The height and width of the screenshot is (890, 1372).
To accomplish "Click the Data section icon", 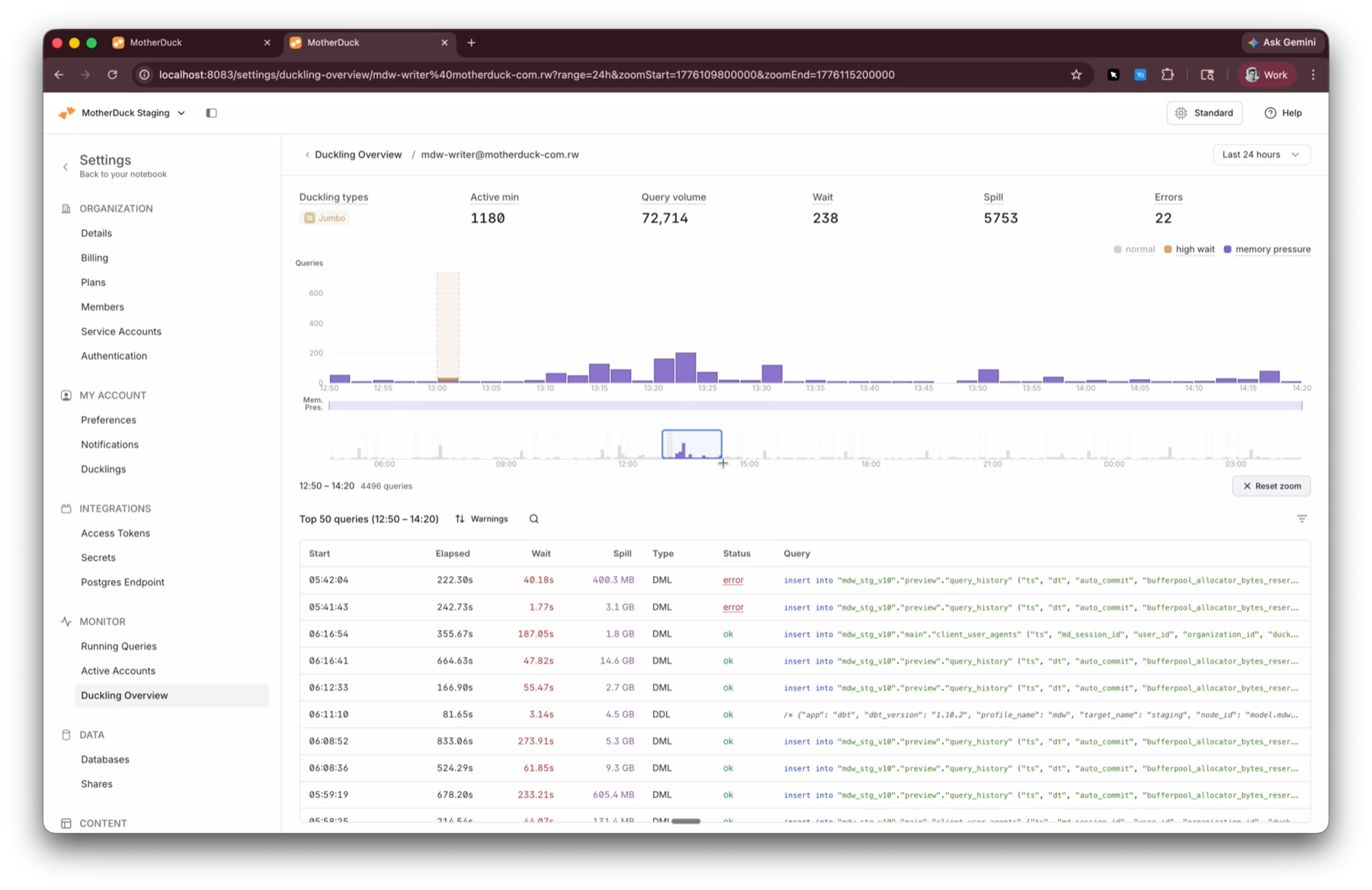I will coord(66,735).
